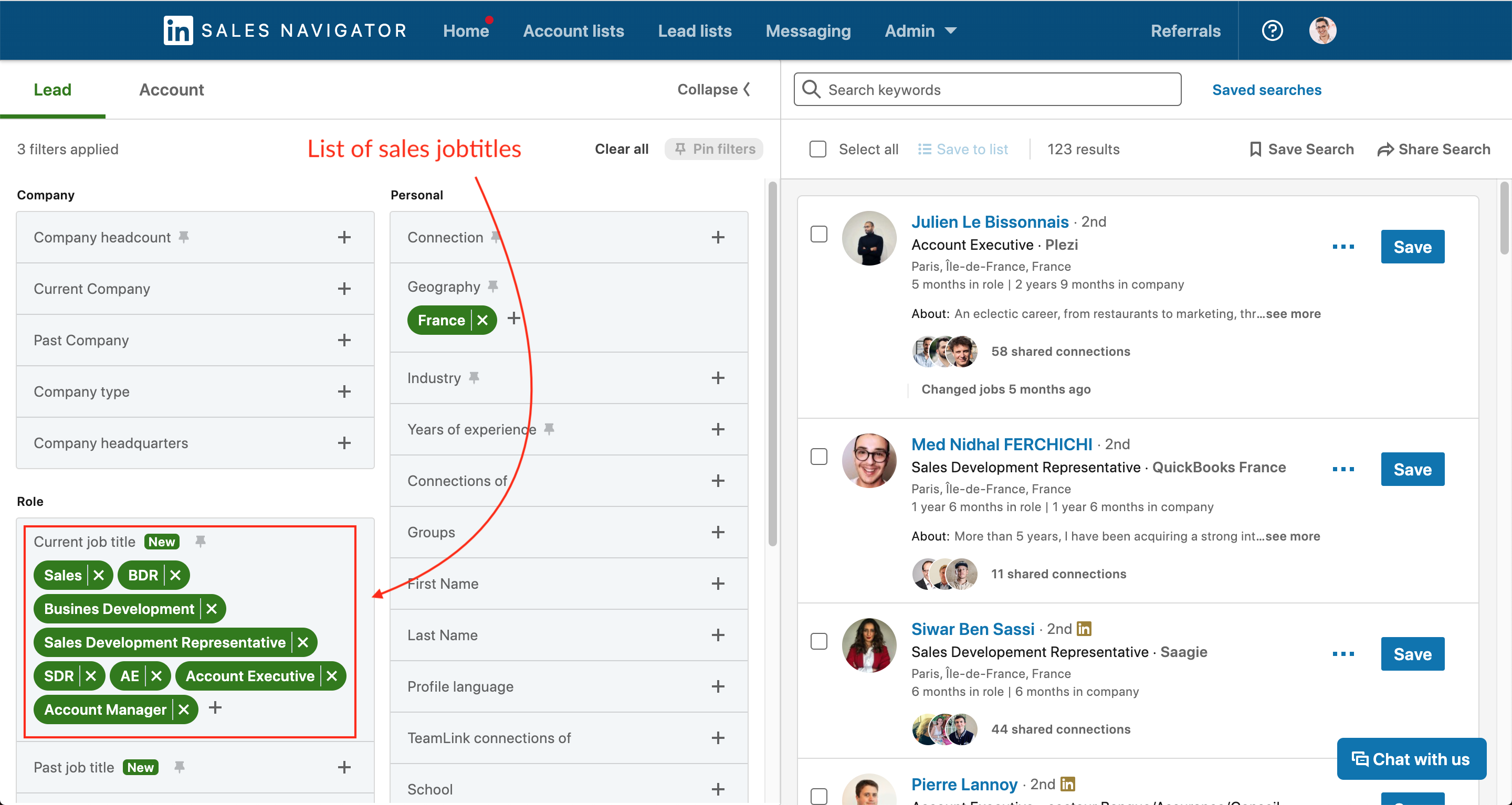Select the Lead tab
The image size is (1512, 805).
52,90
